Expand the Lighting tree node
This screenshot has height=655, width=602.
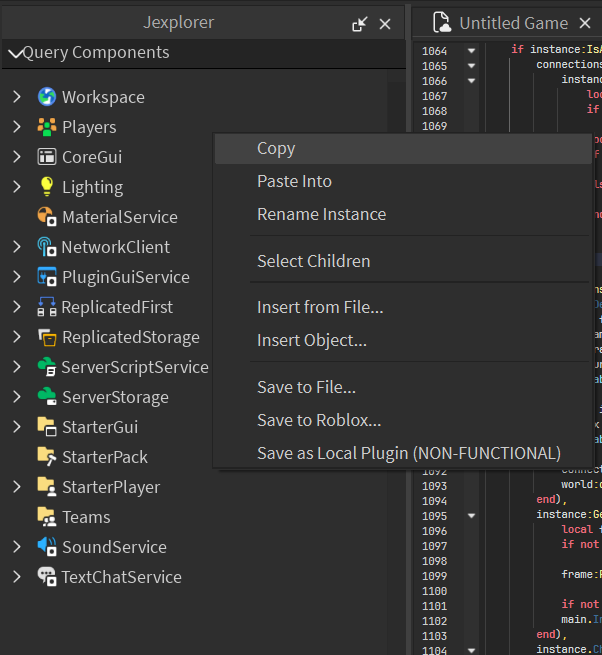(x=17, y=187)
